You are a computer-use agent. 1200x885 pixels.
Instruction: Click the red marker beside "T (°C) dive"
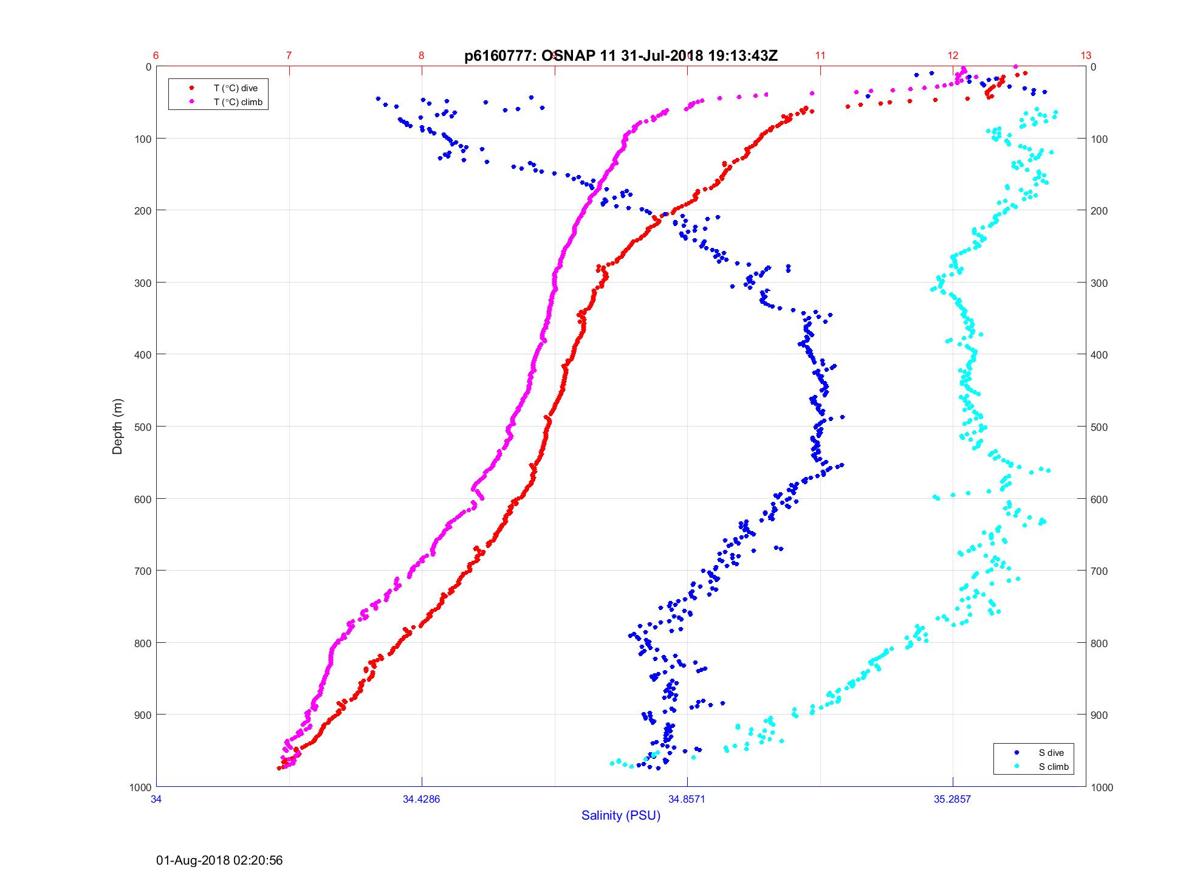point(191,88)
